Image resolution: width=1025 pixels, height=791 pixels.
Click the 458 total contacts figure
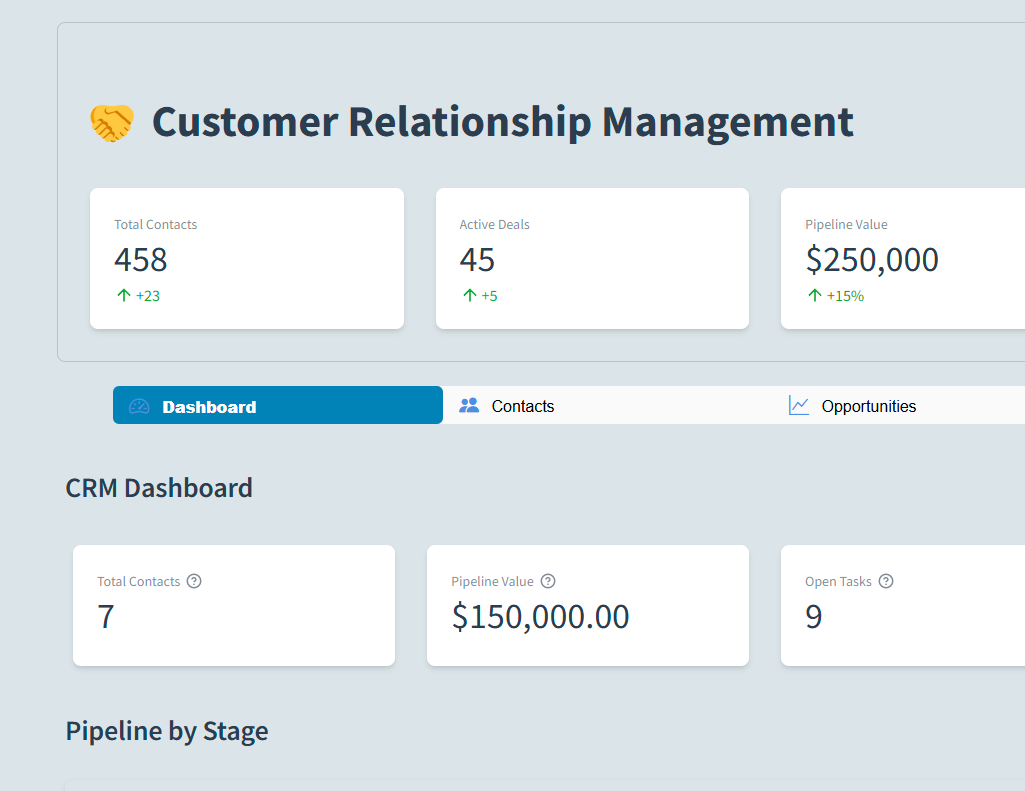(x=141, y=260)
